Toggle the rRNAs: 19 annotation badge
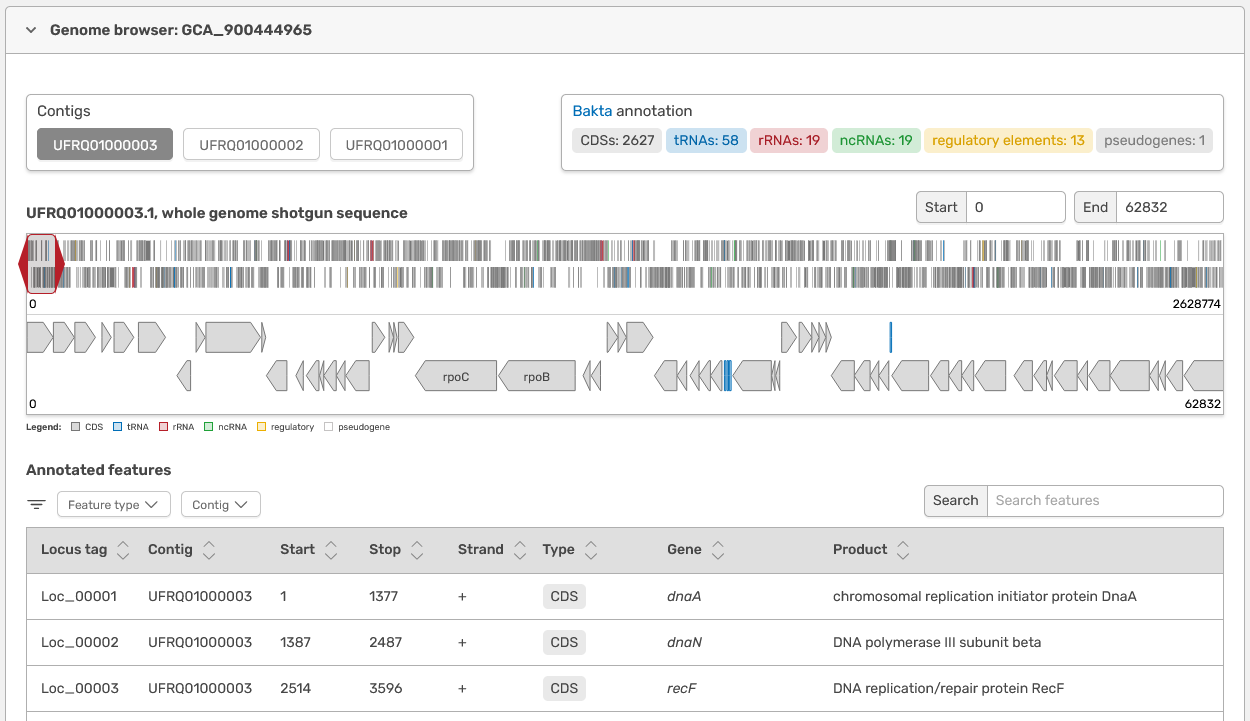The height and width of the screenshot is (721, 1250). pos(789,140)
